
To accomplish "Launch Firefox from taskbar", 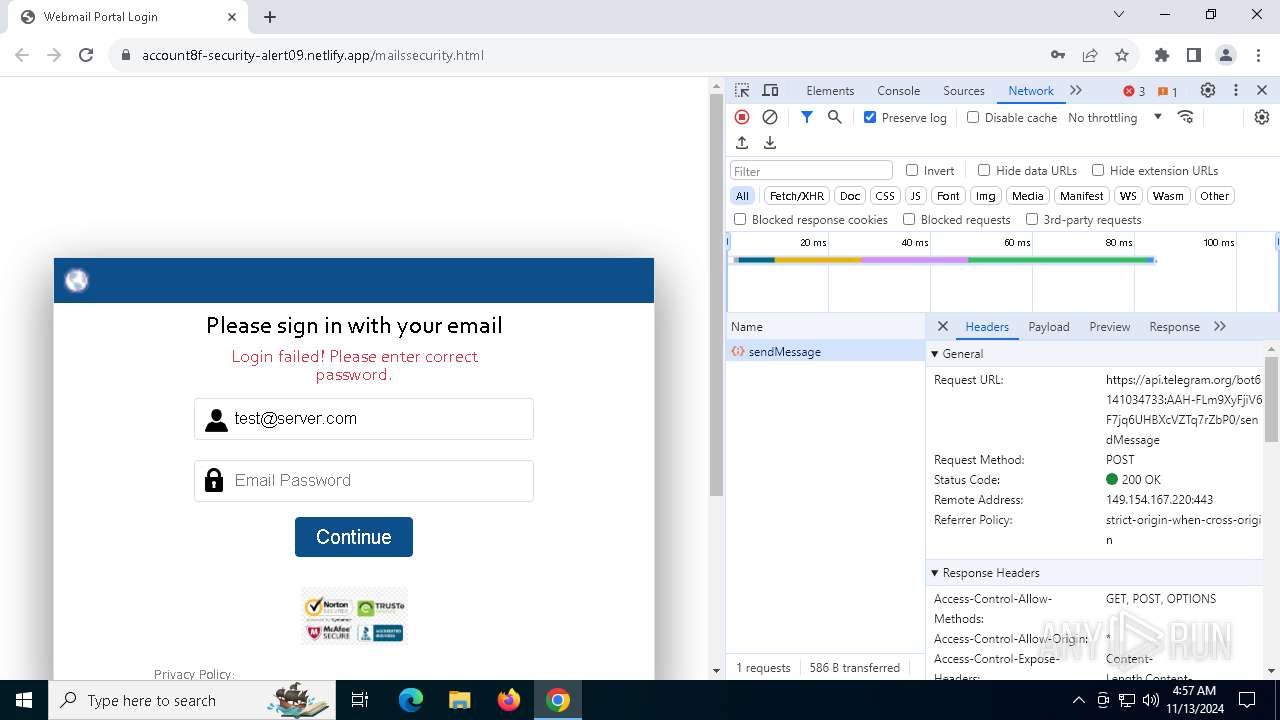I will 509,700.
